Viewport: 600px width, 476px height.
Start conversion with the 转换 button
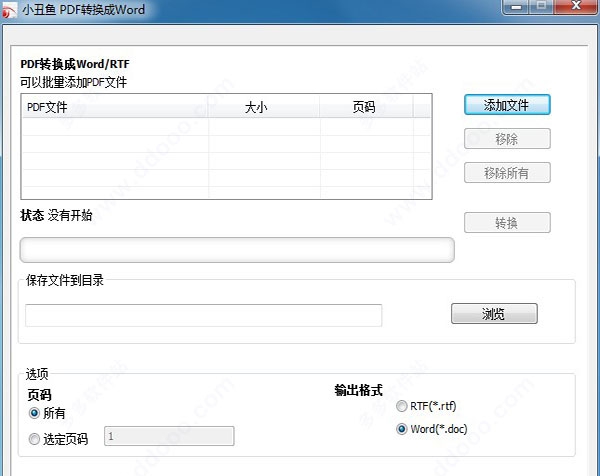tap(507, 222)
